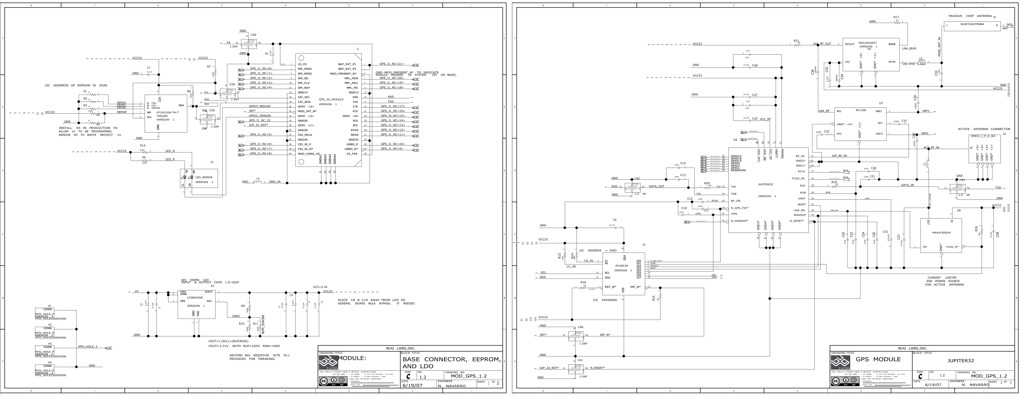Screen dimensions: 1024x396
Task: Click the MOD_GPS_1.2 drawing number on the right sheet
Action: [988, 376]
